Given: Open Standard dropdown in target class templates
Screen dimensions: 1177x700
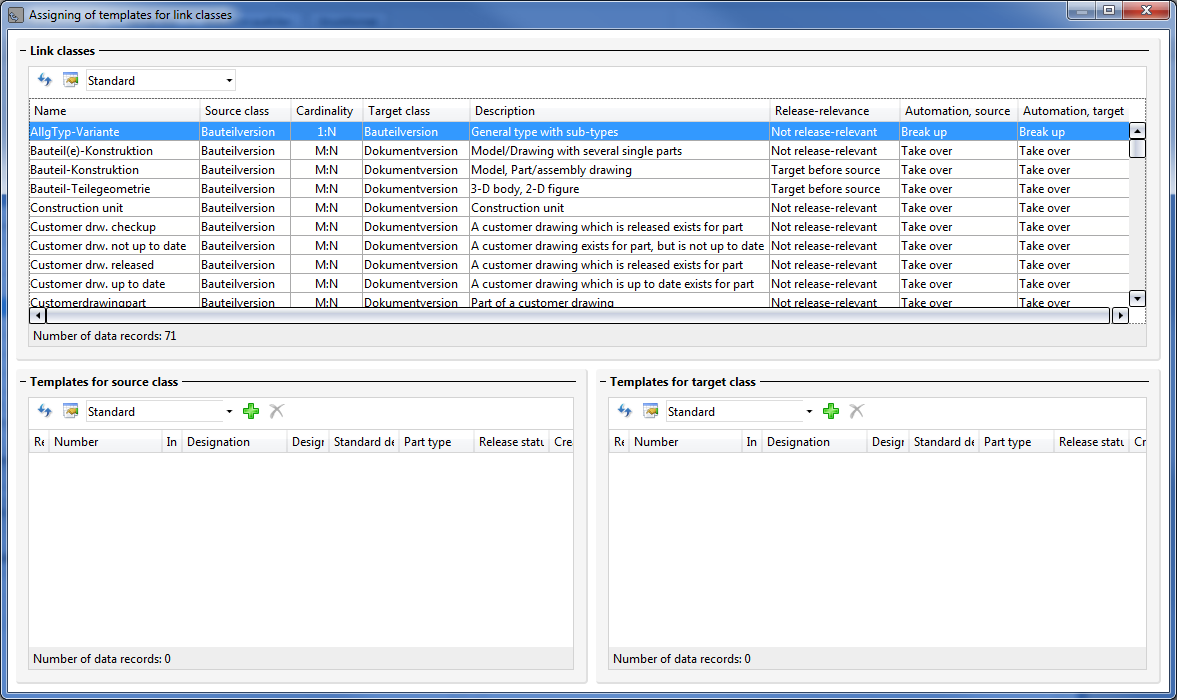Looking at the screenshot, I should [809, 412].
